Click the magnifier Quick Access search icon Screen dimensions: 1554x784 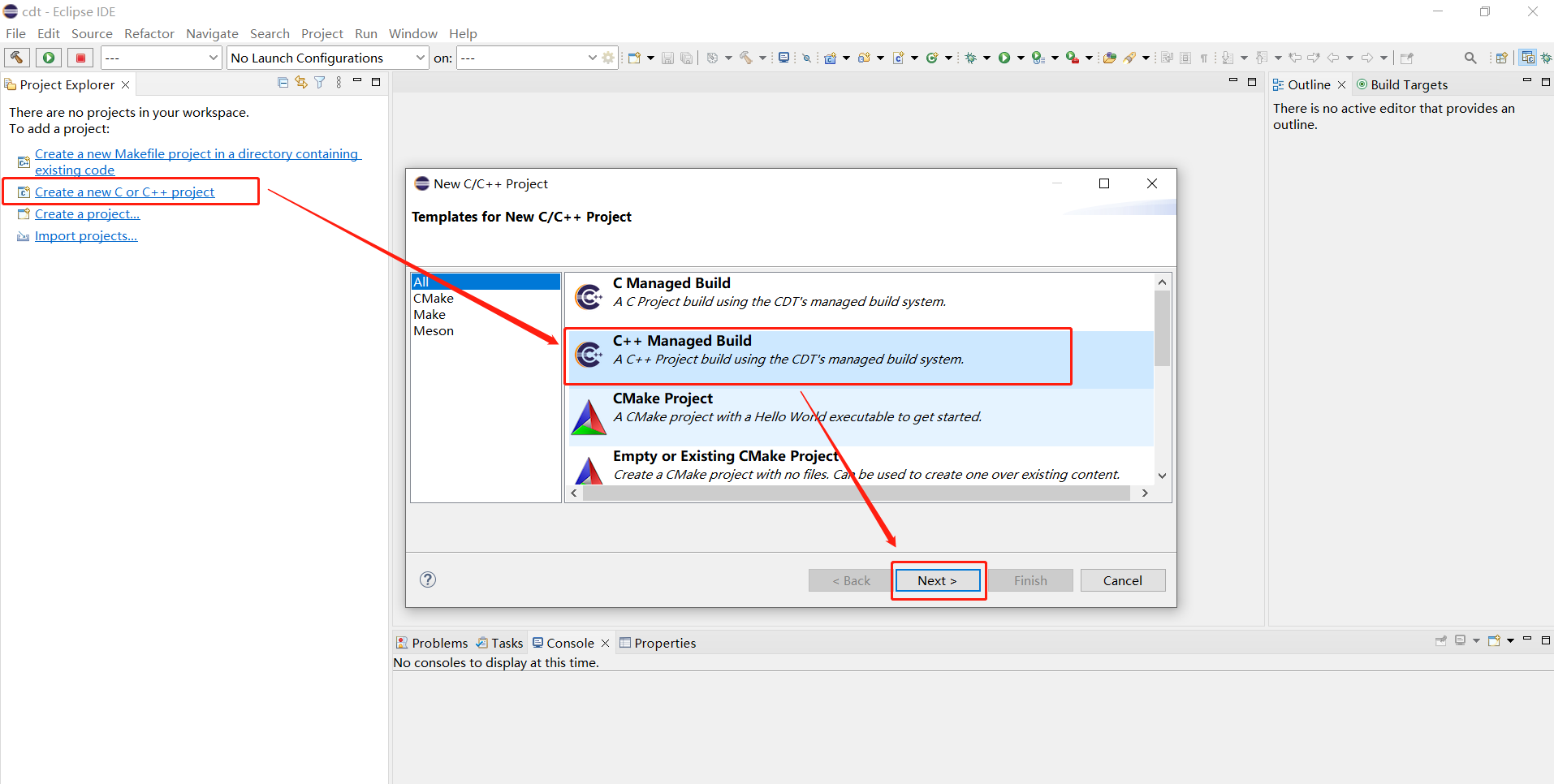tap(1470, 58)
